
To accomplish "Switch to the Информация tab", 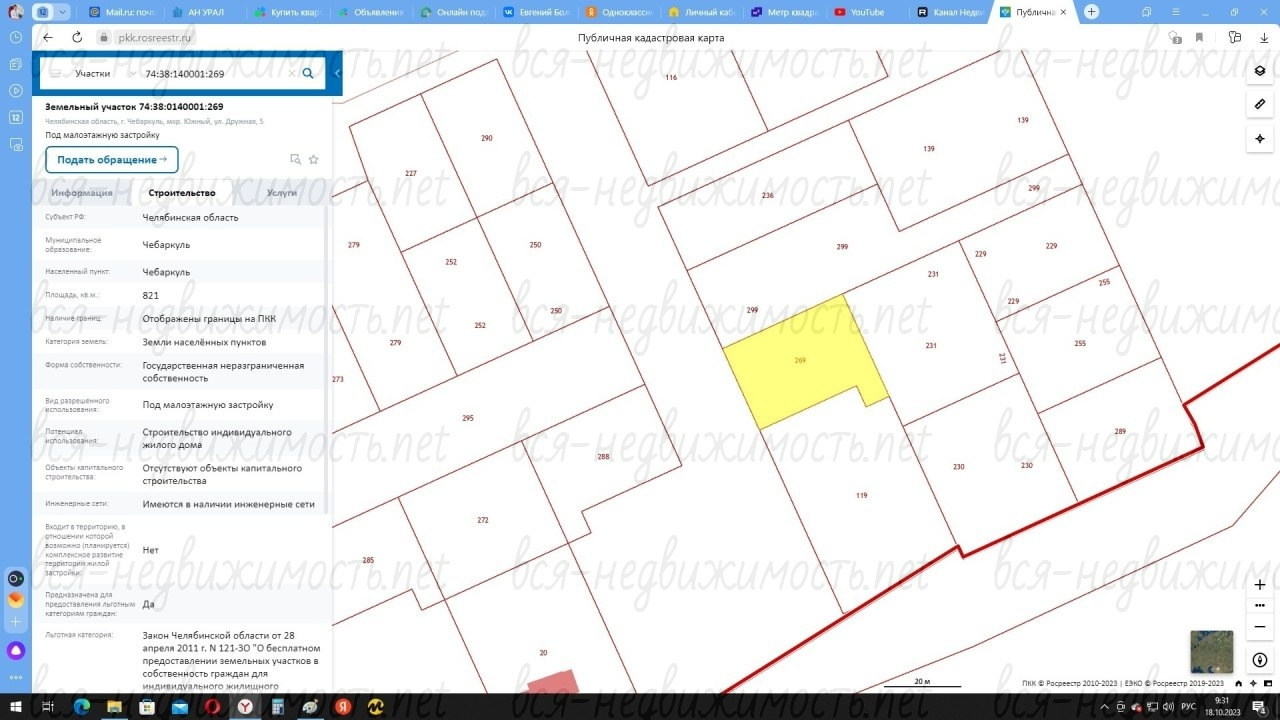I will point(82,193).
